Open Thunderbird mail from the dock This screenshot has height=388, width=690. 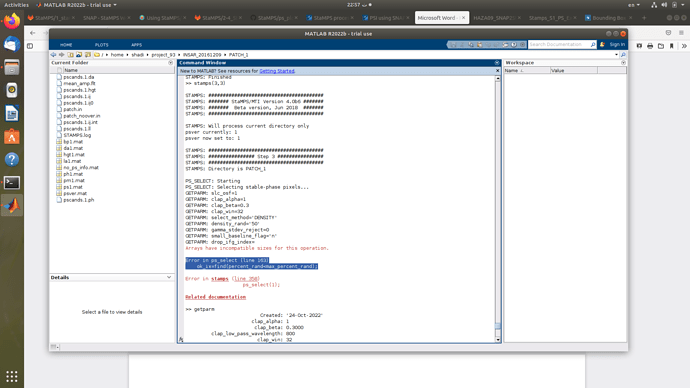(x=12, y=44)
